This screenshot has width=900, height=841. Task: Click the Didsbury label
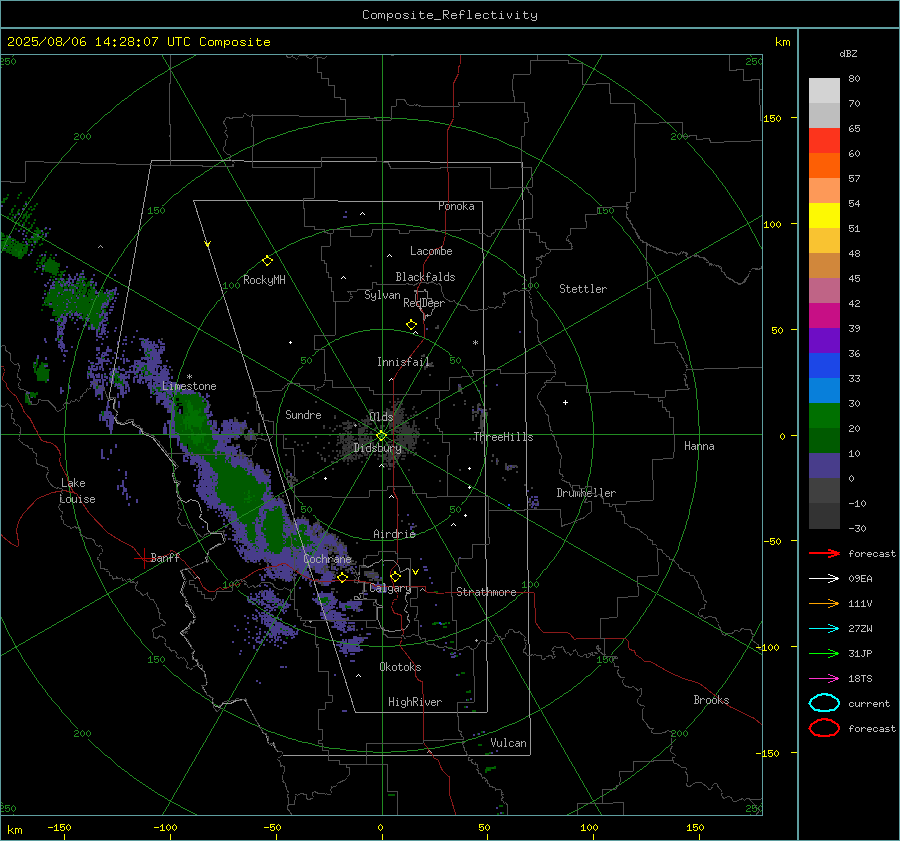point(377,448)
